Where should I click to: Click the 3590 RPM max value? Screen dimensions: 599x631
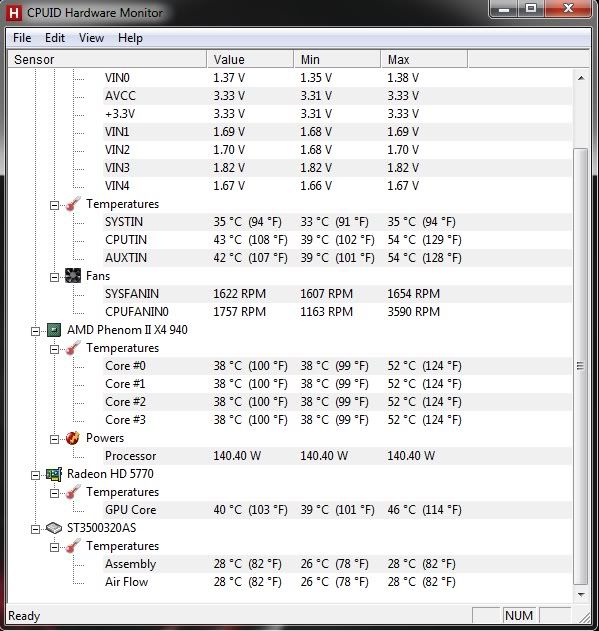pyautogui.click(x=413, y=312)
